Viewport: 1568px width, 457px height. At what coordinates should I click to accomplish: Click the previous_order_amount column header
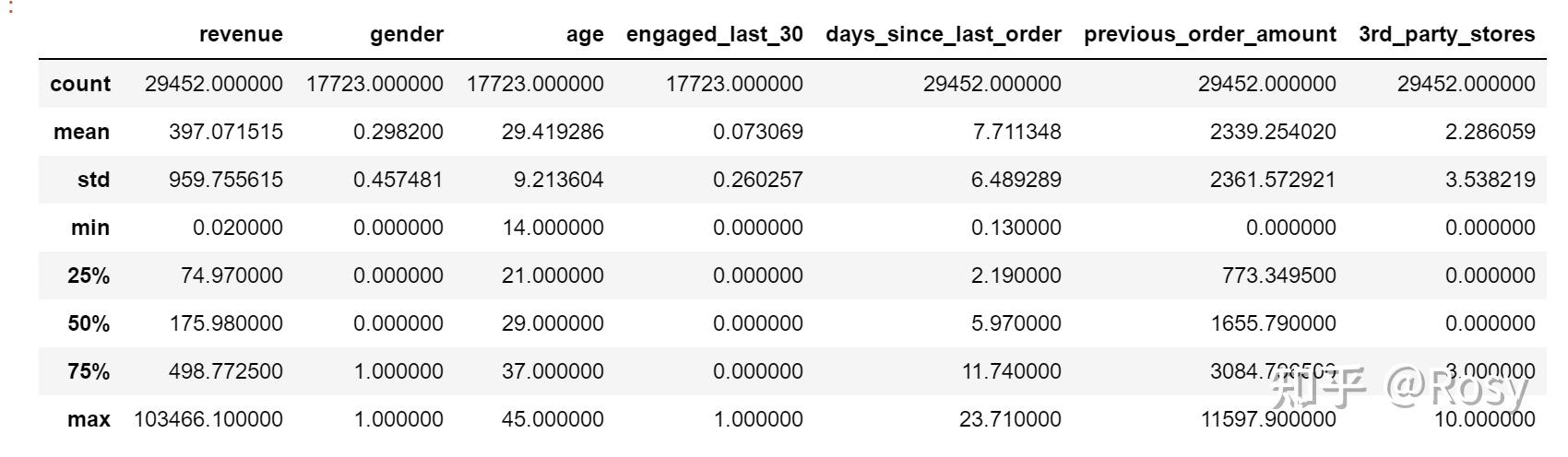coord(1209,35)
